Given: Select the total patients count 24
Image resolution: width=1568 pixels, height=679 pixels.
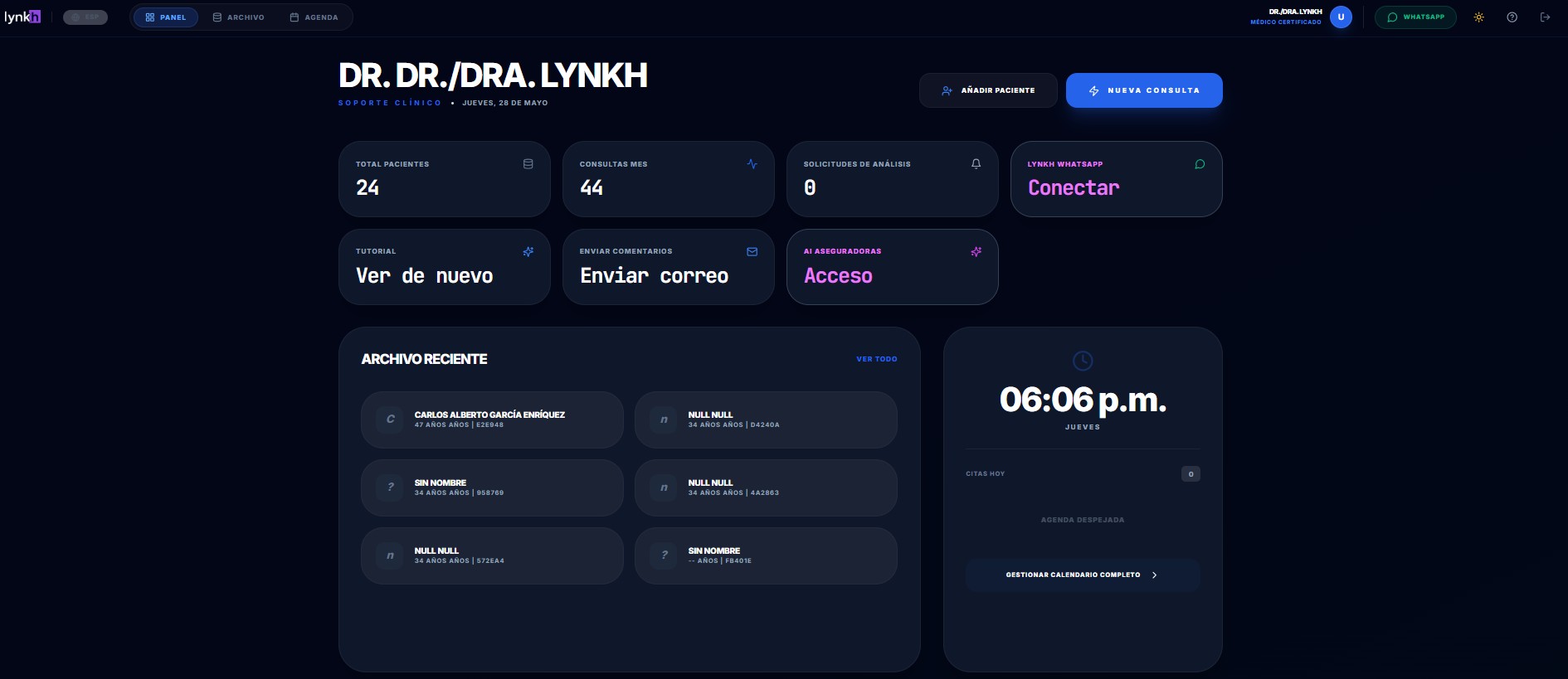Looking at the screenshot, I should pos(368,188).
